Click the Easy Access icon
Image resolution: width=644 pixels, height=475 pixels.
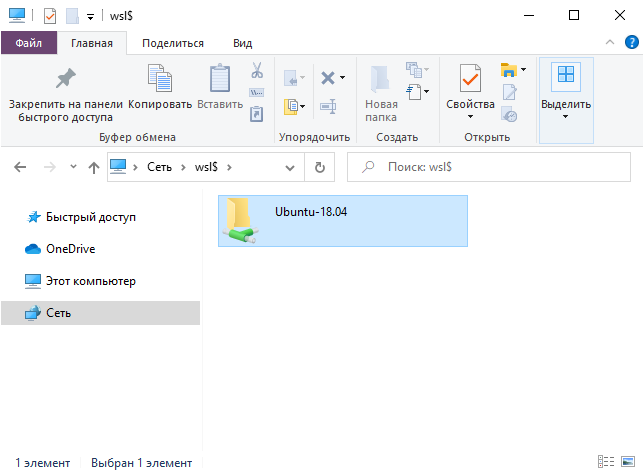pyautogui.click(x=414, y=70)
